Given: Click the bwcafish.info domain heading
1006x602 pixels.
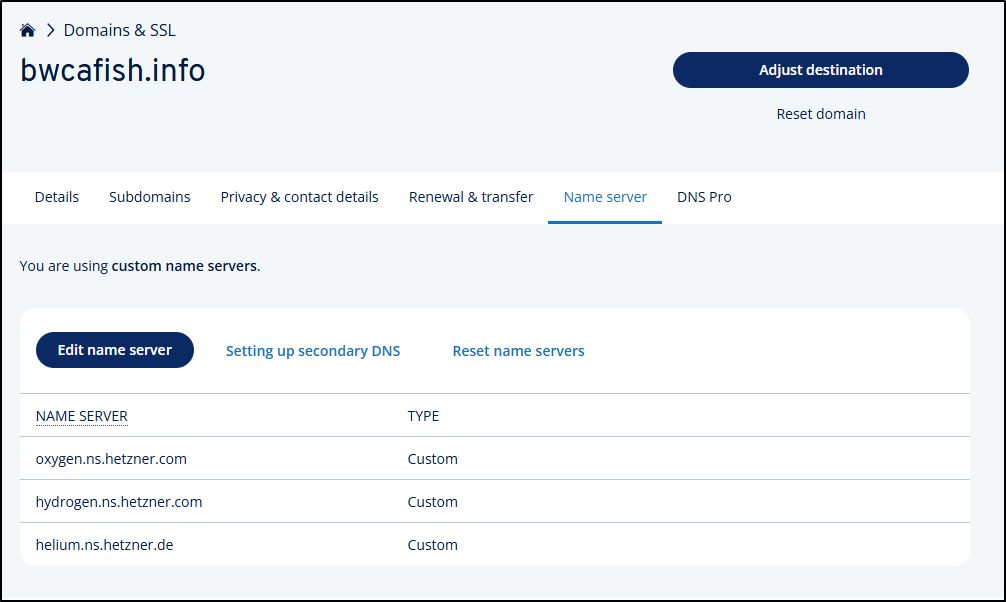Looking at the screenshot, I should point(113,71).
